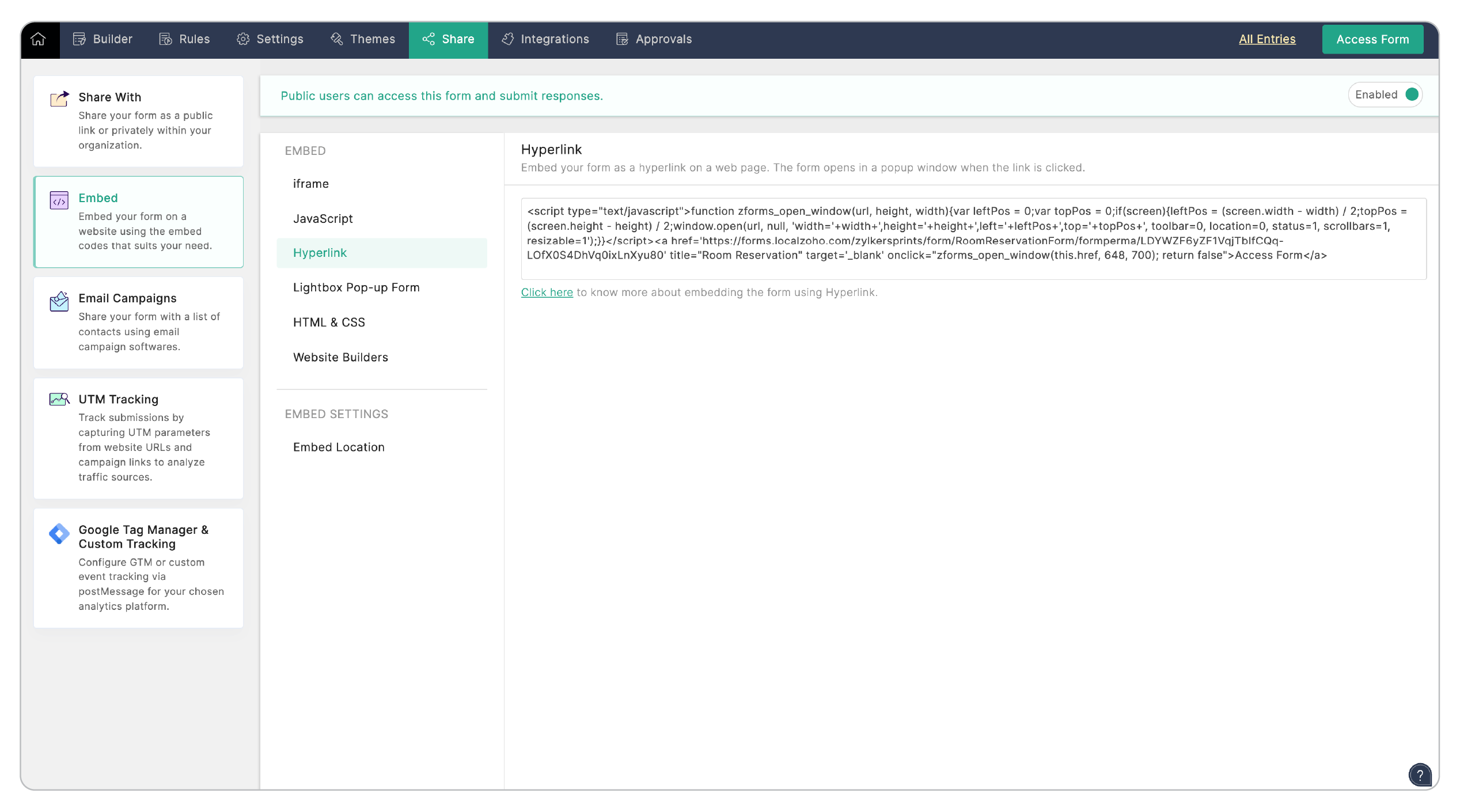
Task: Click the Embed code icon
Action: pyautogui.click(x=59, y=200)
